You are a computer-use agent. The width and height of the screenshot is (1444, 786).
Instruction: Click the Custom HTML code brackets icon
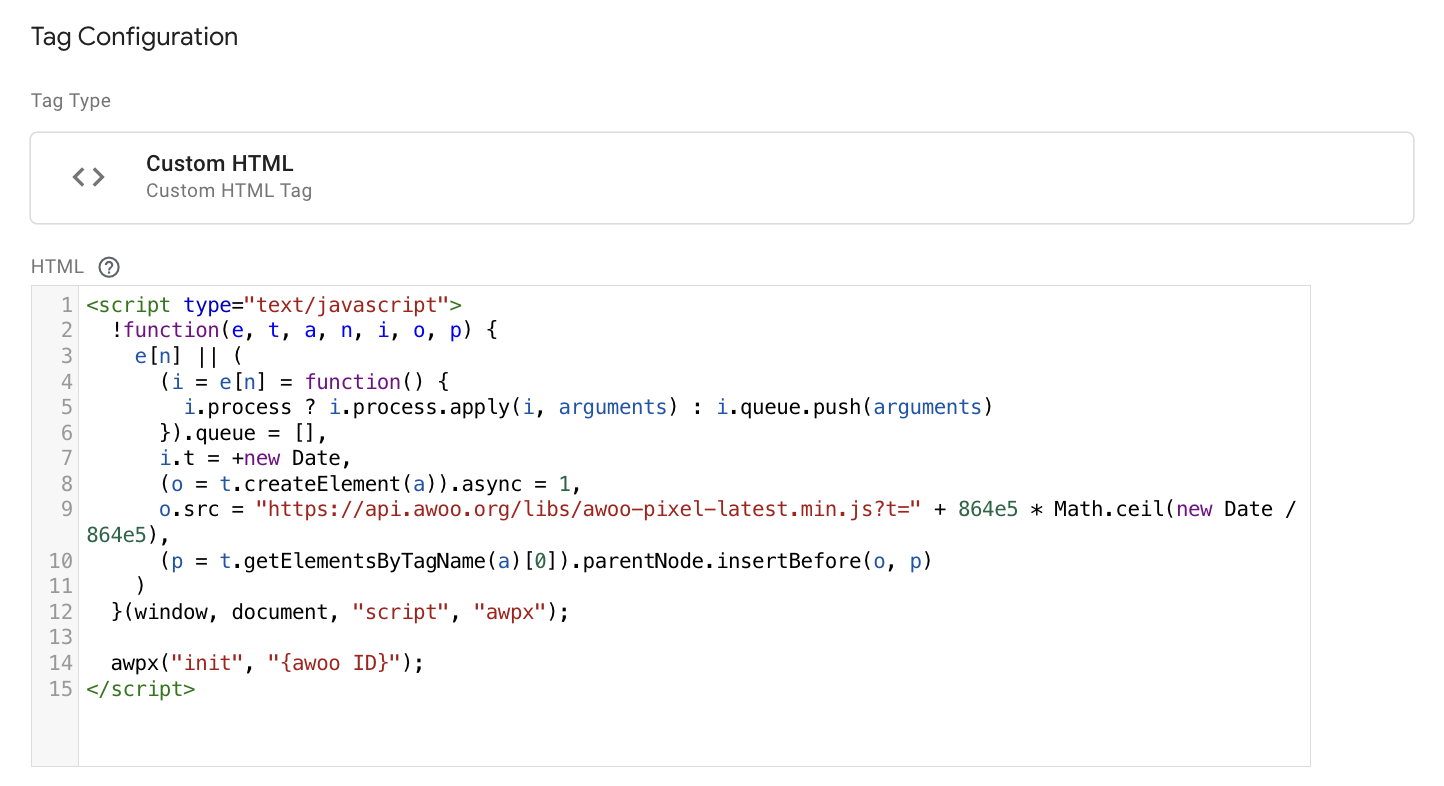[89, 177]
